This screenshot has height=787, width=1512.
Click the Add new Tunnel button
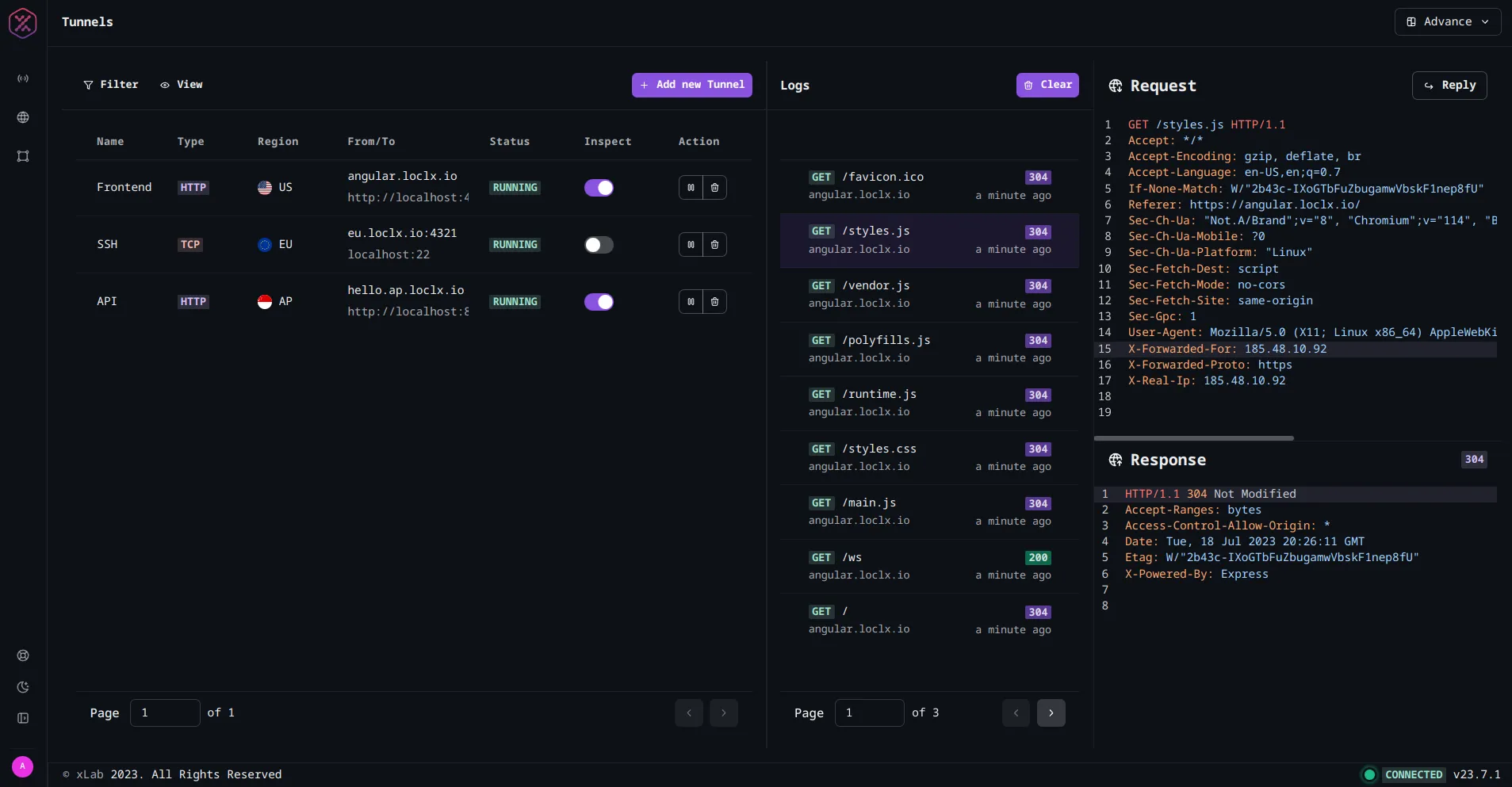click(x=692, y=85)
